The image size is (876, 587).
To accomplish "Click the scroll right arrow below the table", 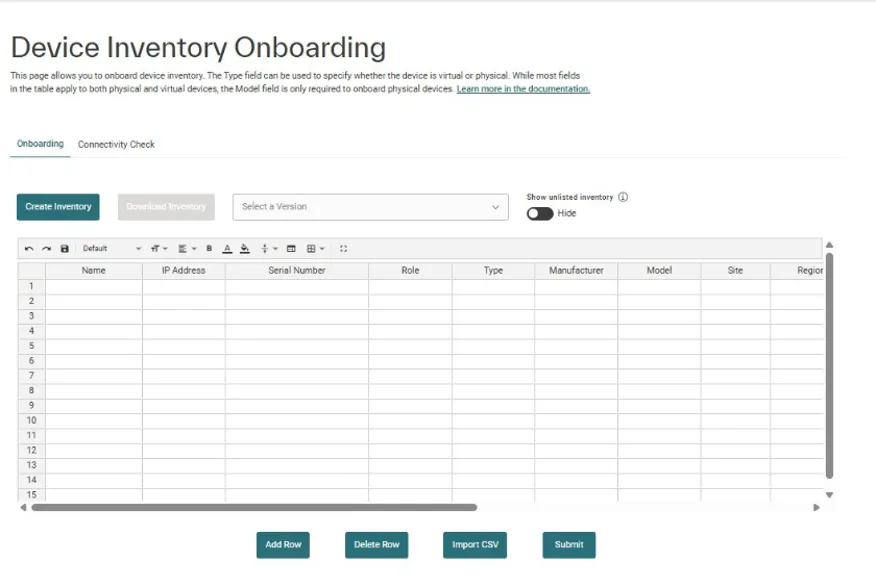I will click(816, 508).
